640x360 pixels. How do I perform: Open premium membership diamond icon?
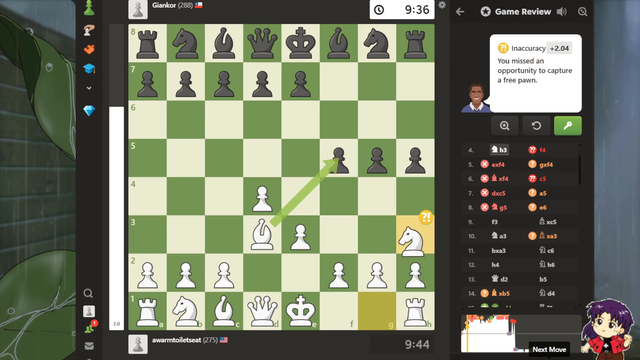click(89, 111)
